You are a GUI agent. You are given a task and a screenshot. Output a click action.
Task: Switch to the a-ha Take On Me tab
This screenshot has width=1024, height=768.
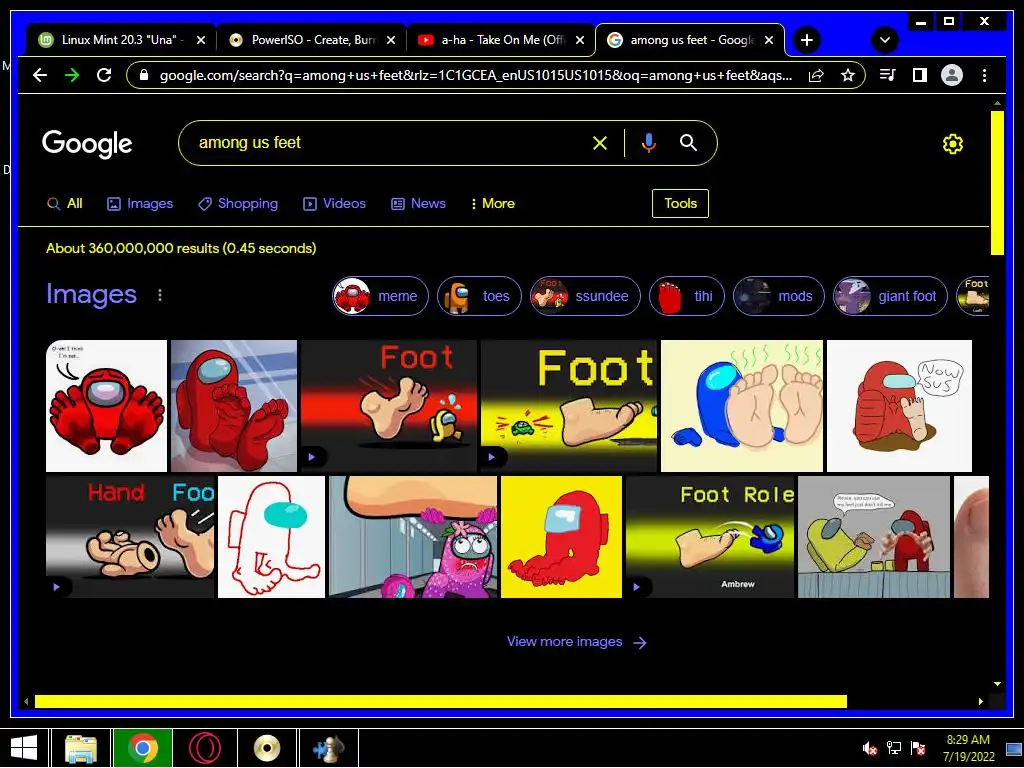pyautogui.click(x=502, y=40)
